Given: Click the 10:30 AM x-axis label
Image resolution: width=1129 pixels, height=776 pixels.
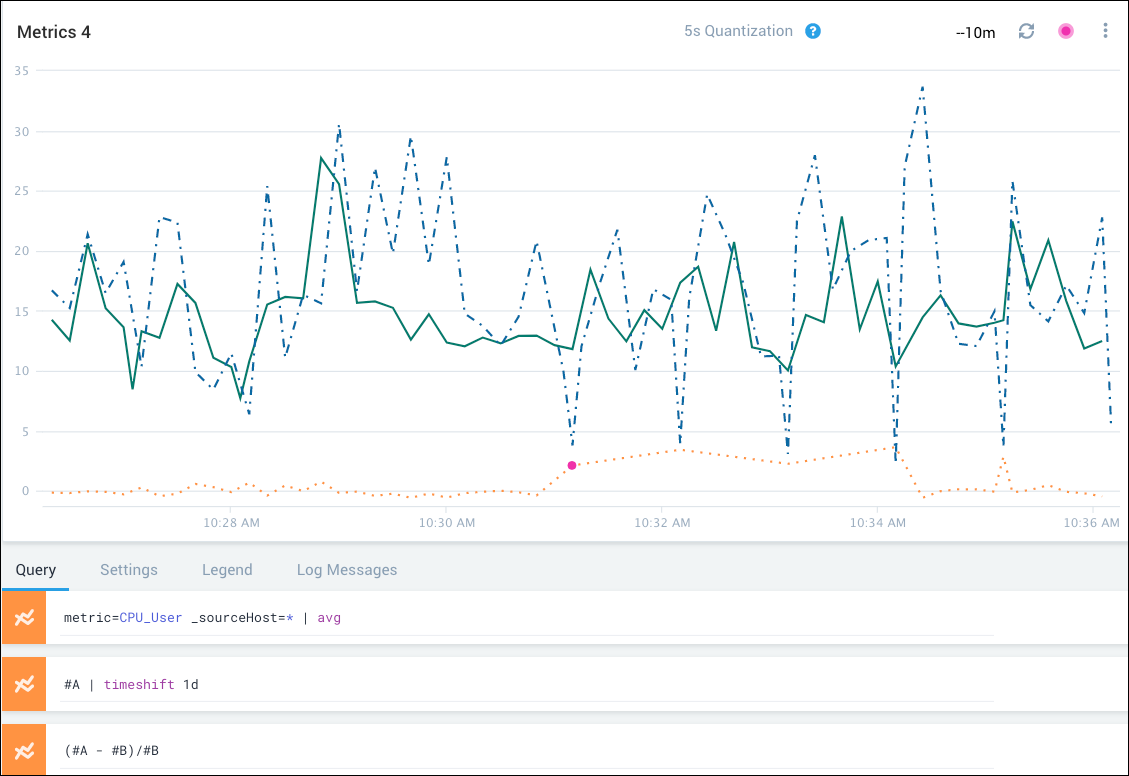Looking at the screenshot, I should click(447, 522).
